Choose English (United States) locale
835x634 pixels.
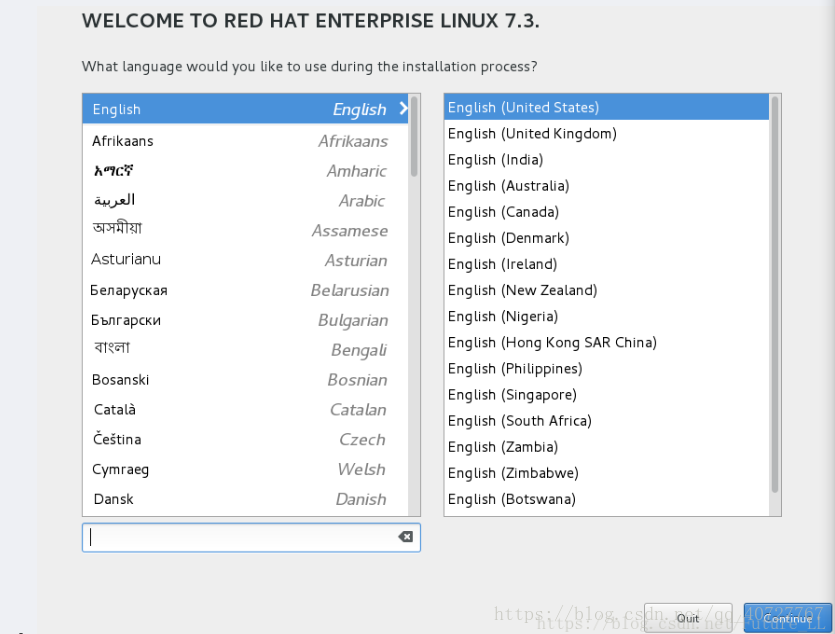click(x=607, y=108)
